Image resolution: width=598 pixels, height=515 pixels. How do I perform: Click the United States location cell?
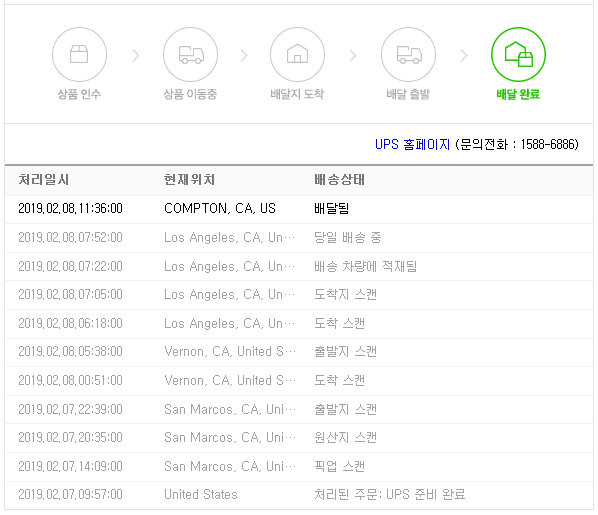pyautogui.click(x=201, y=494)
